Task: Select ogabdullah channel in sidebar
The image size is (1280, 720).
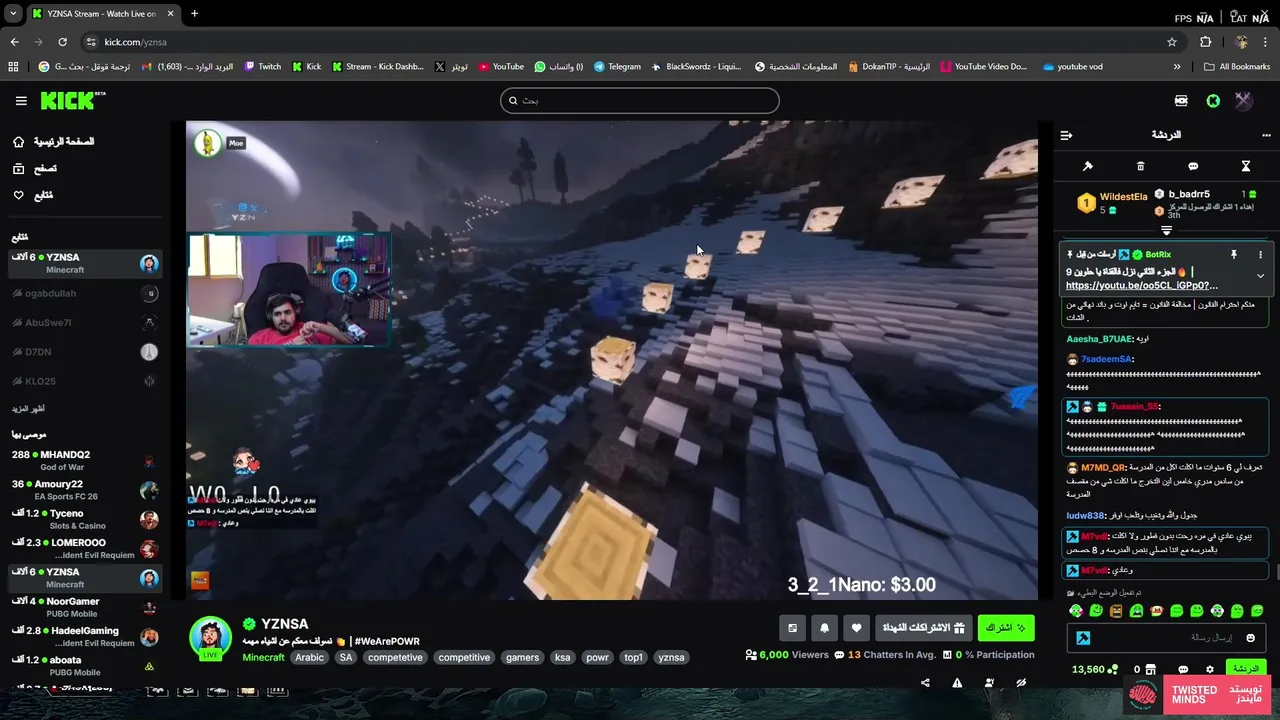Action: click(85, 293)
